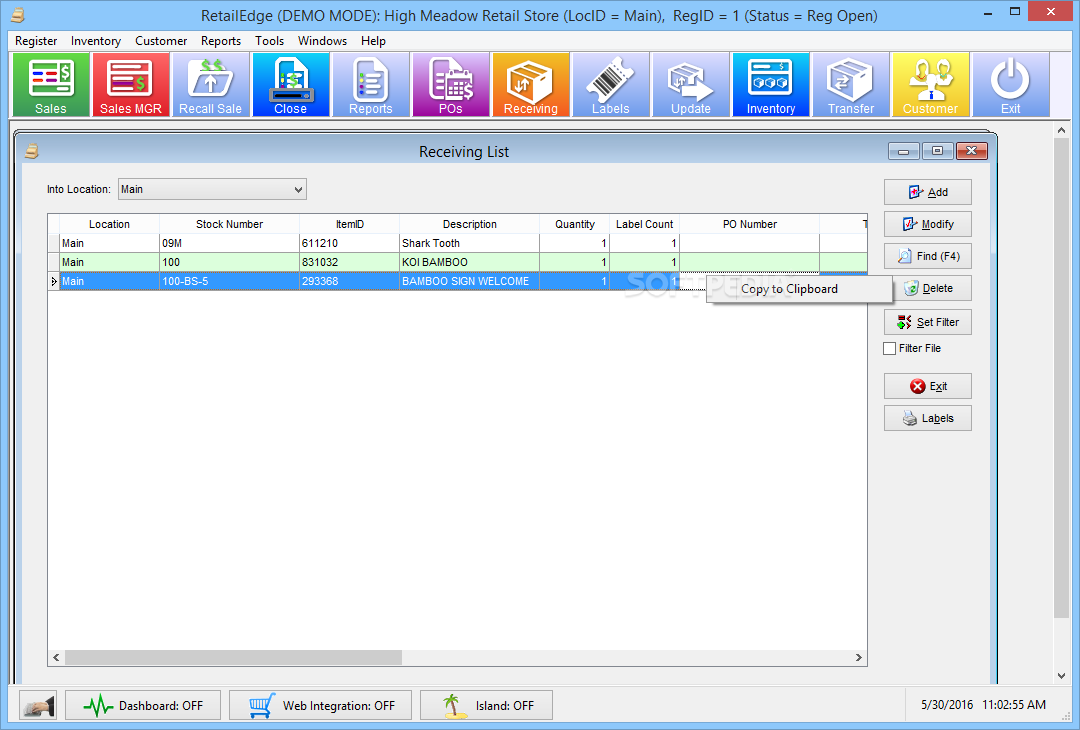Toggle Web Integration: OFF button
1080x730 pixels.
click(x=320, y=705)
